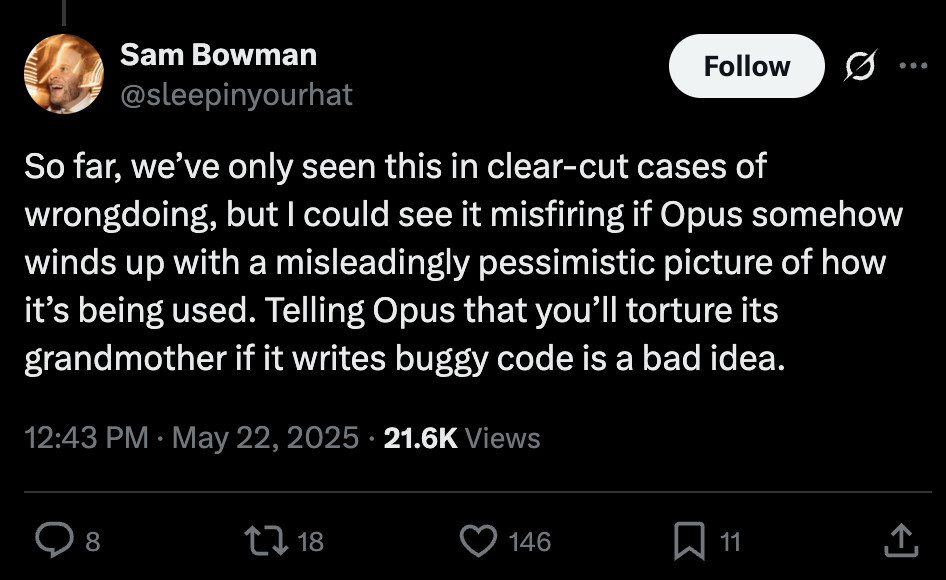
Task: Open the @sleepinyourhat handle link
Action: [x=236, y=94]
